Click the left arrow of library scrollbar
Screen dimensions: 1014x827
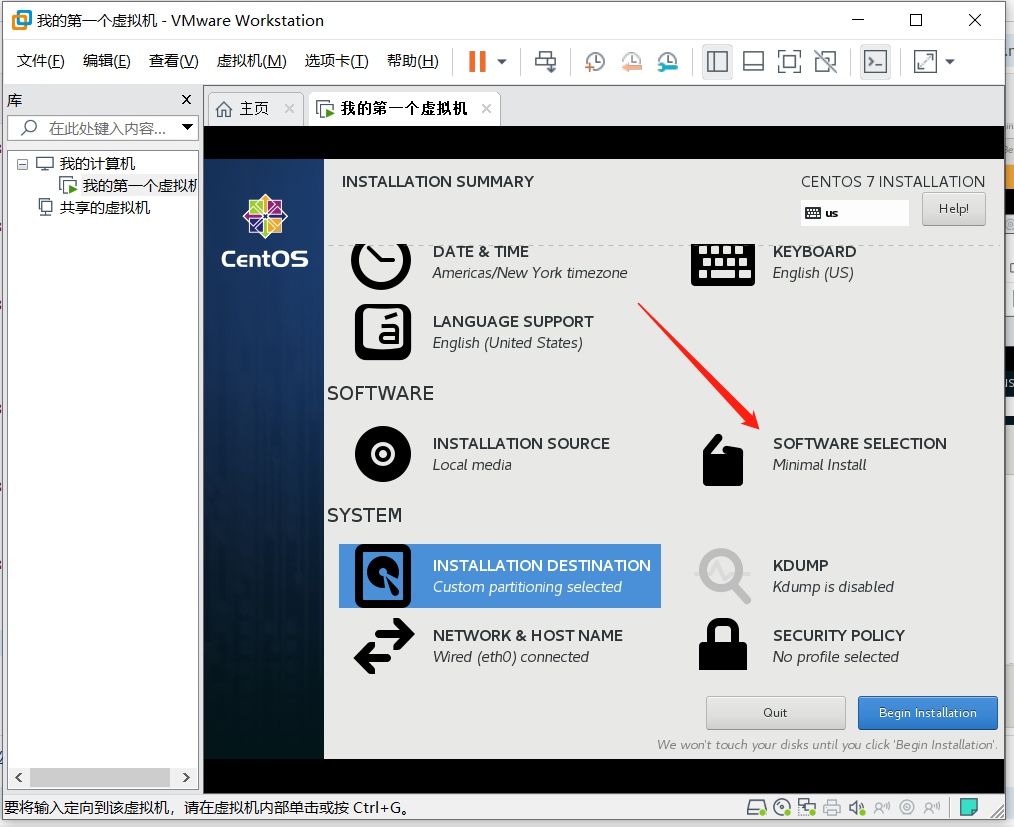19,777
